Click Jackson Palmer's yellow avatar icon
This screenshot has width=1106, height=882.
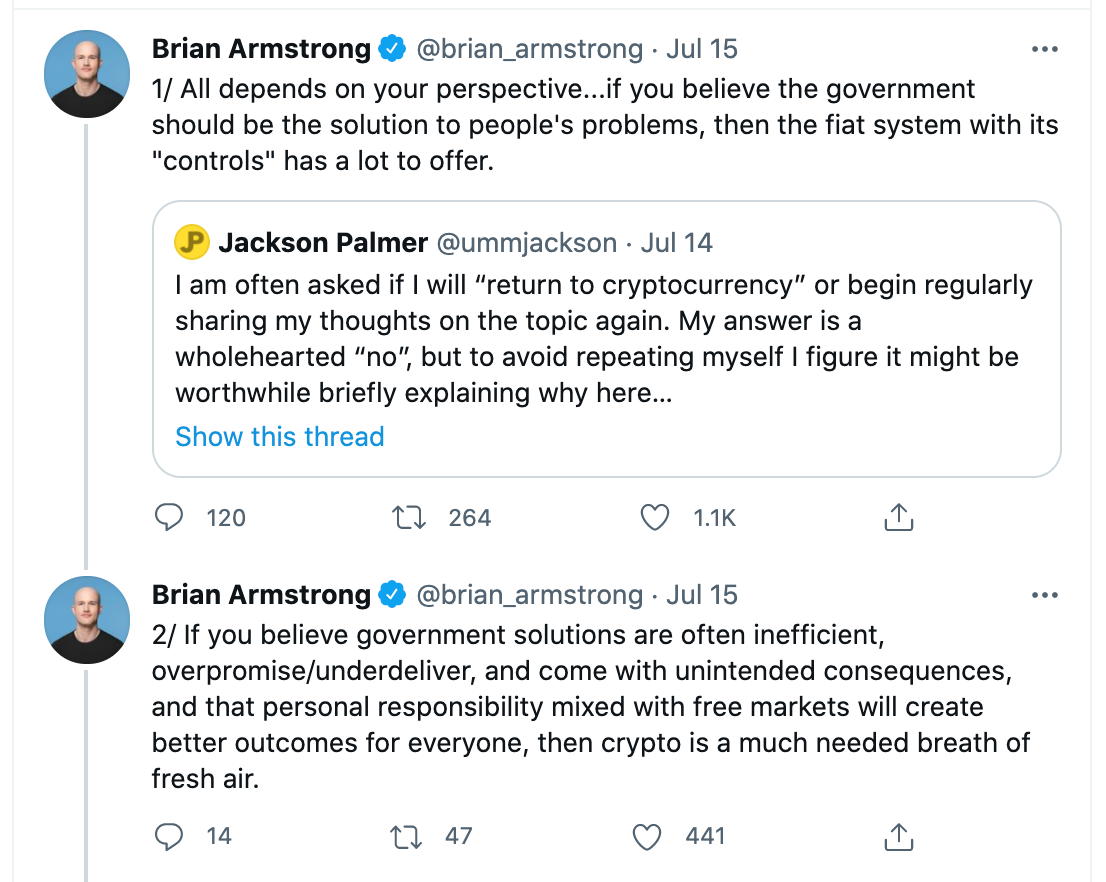pyautogui.click(x=192, y=242)
